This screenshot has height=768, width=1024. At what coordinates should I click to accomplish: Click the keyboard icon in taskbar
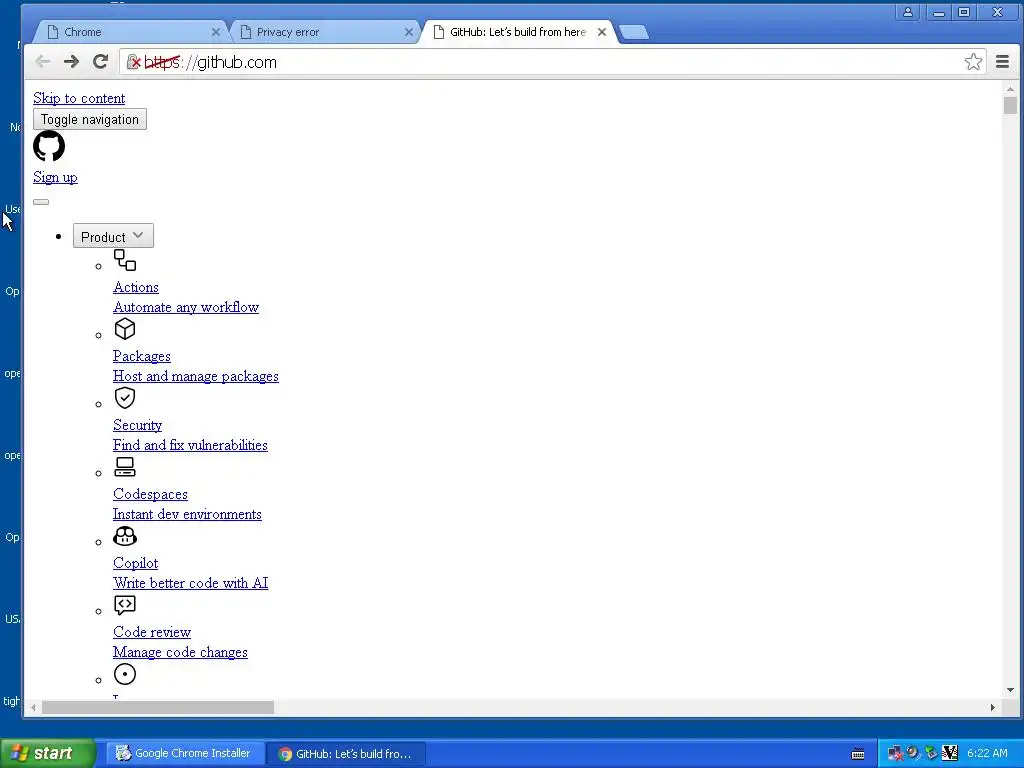858,754
